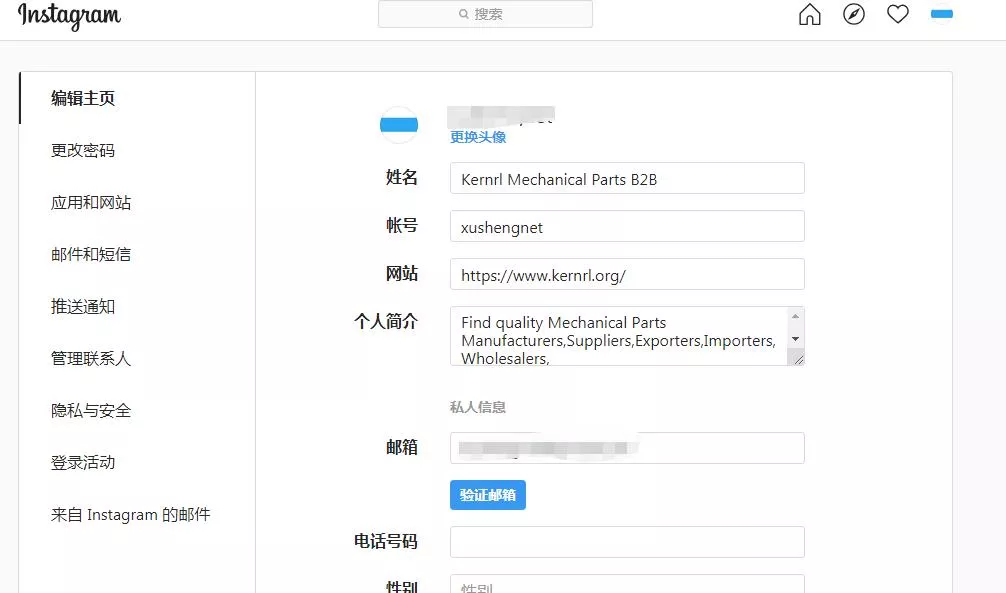Viewport: 1006px width, 593px height.
Task: Click the 性别 field
Action: tap(627, 585)
